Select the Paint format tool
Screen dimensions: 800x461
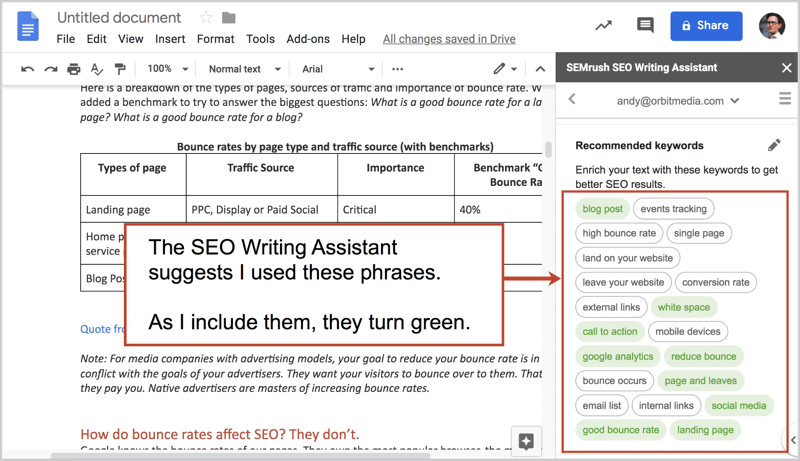click(120, 69)
